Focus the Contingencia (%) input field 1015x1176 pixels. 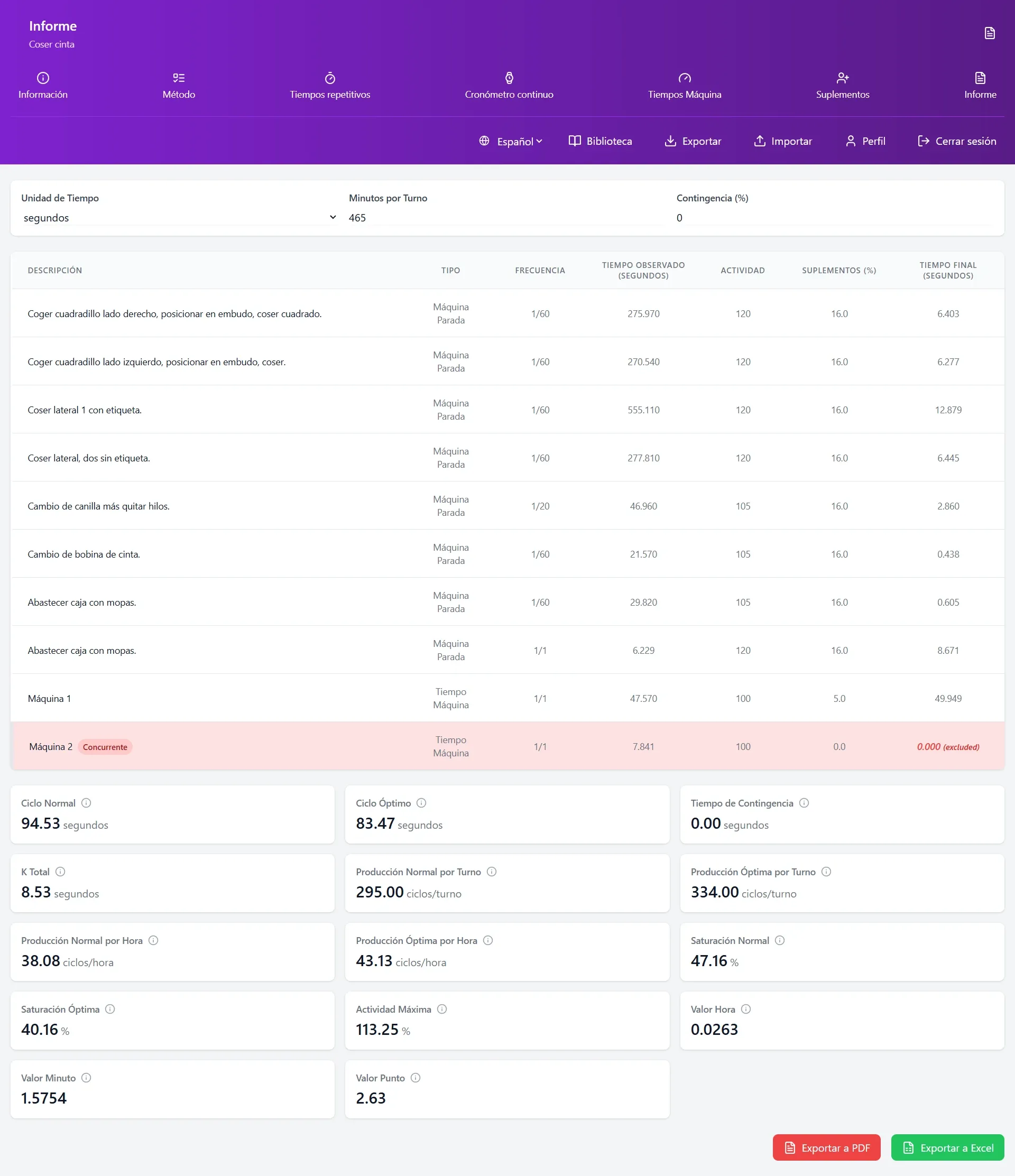tap(835, 217)
